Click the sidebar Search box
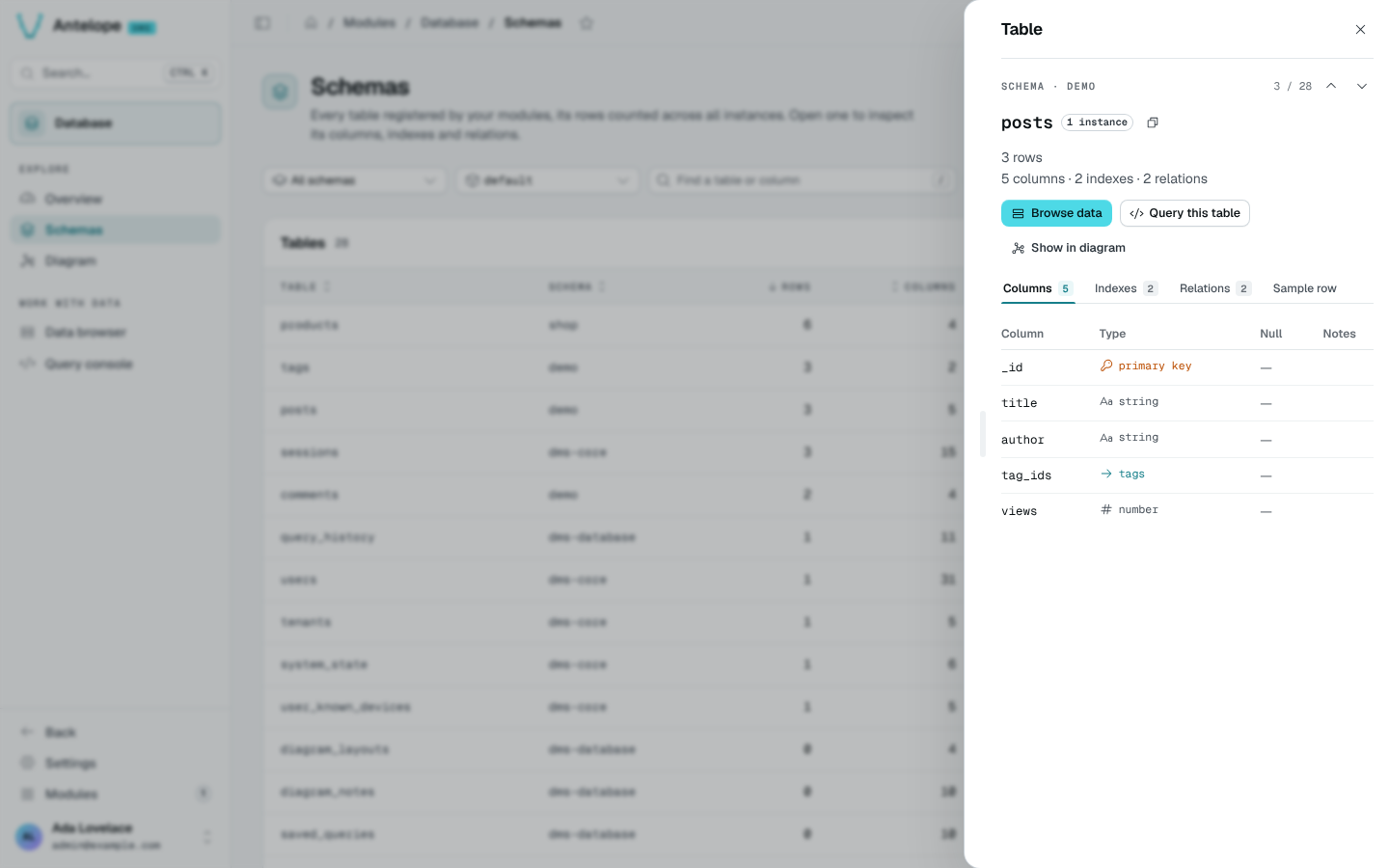1389x868 pixels. point(115,72)
